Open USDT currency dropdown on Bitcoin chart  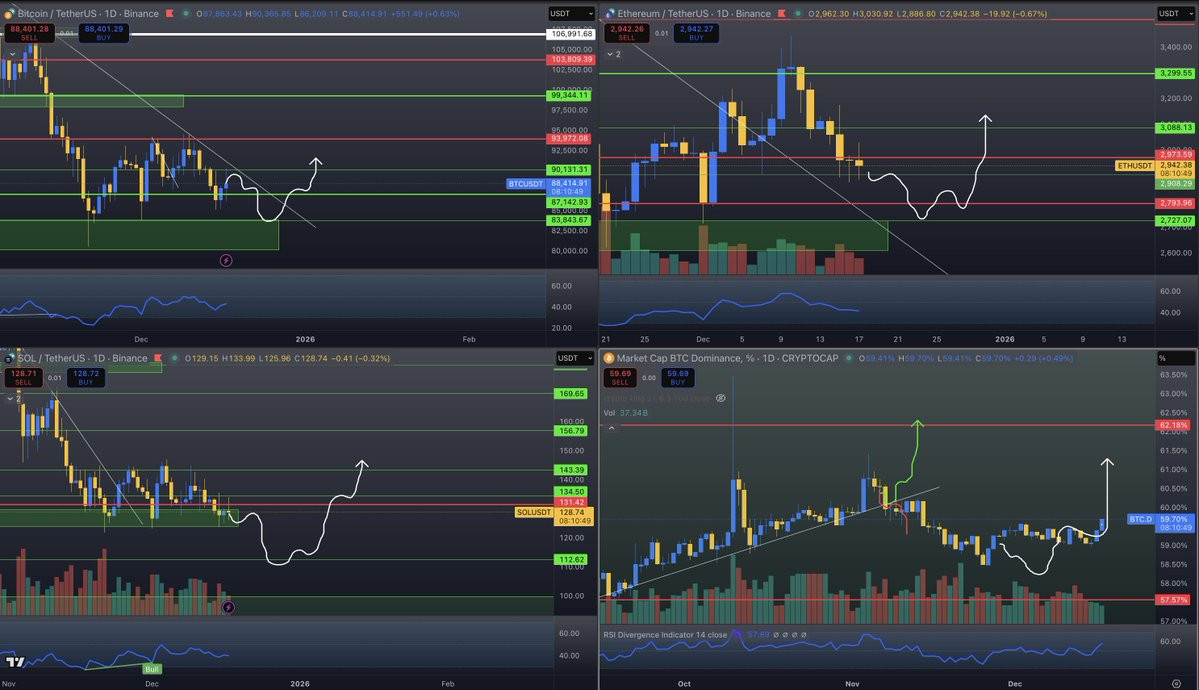pos(571,14)
